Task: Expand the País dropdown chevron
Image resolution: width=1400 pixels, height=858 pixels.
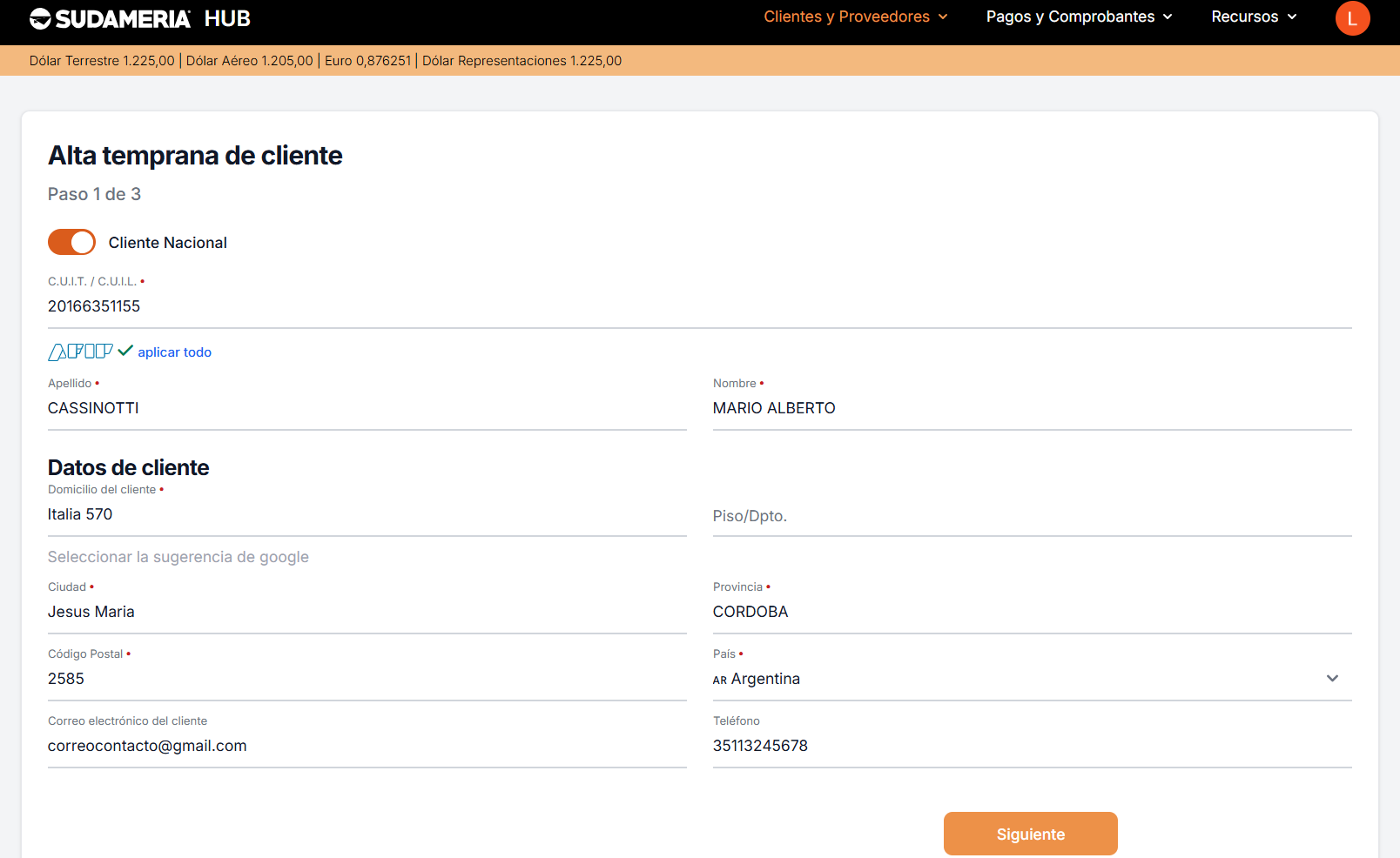Action: (x=1331, y=679)
